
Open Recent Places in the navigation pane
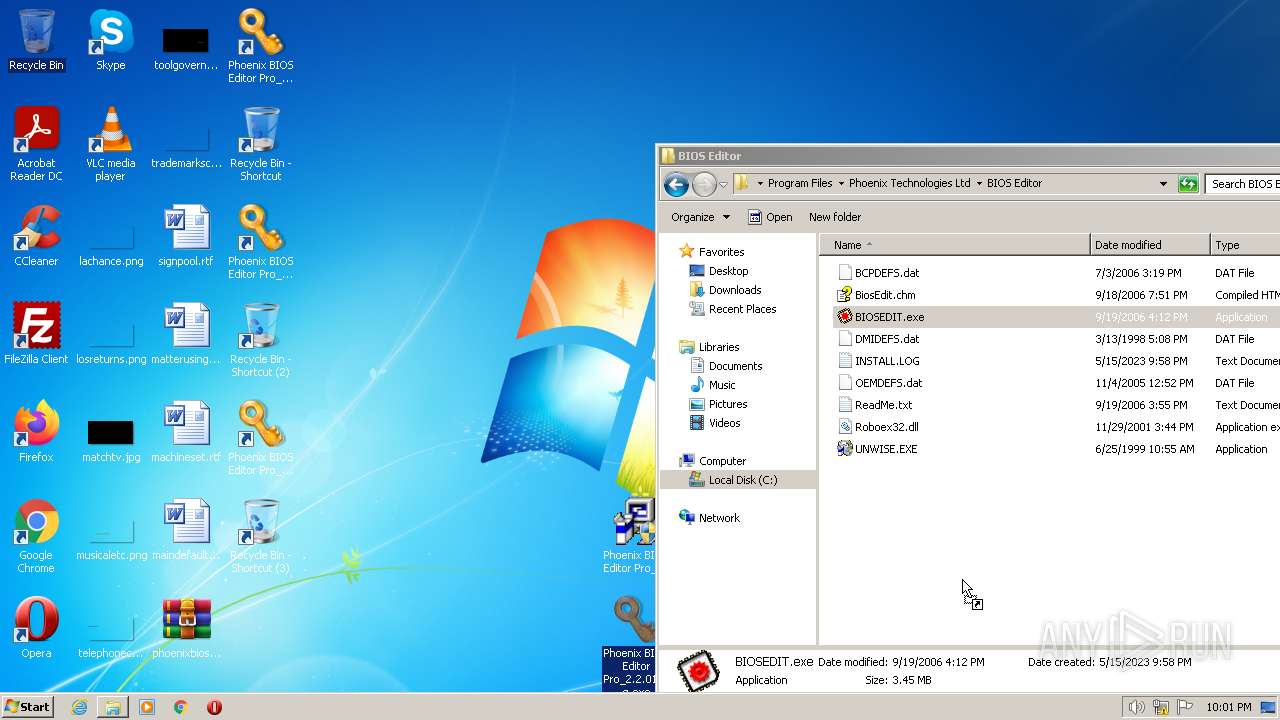733,309
